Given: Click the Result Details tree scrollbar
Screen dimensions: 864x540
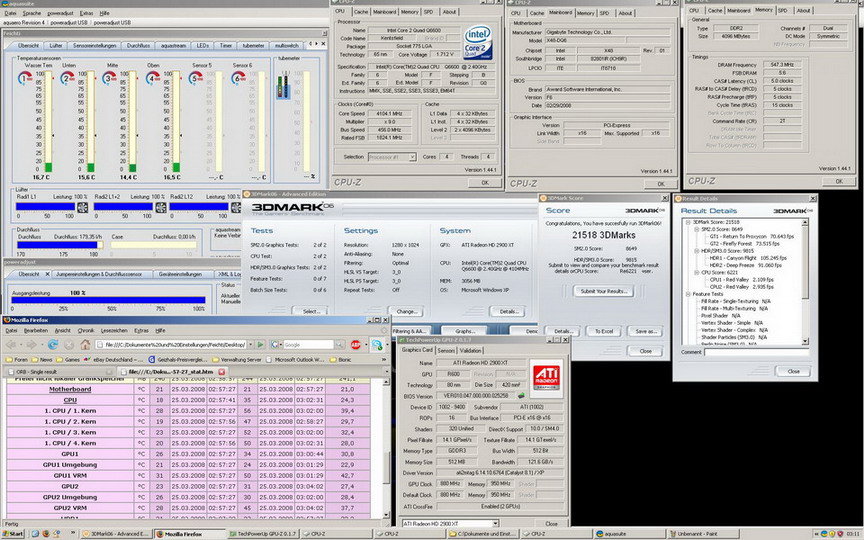Looking at the screenshot, I should pos(805,282).
